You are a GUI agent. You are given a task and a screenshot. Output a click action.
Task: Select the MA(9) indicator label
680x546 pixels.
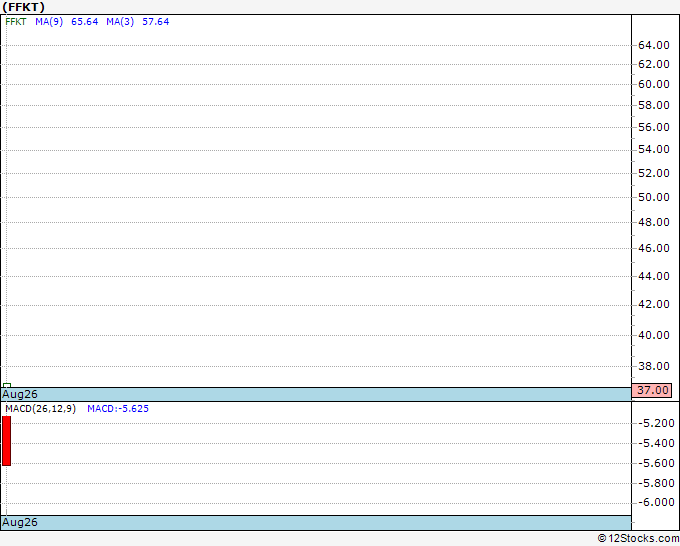click(x=49, y=22)
